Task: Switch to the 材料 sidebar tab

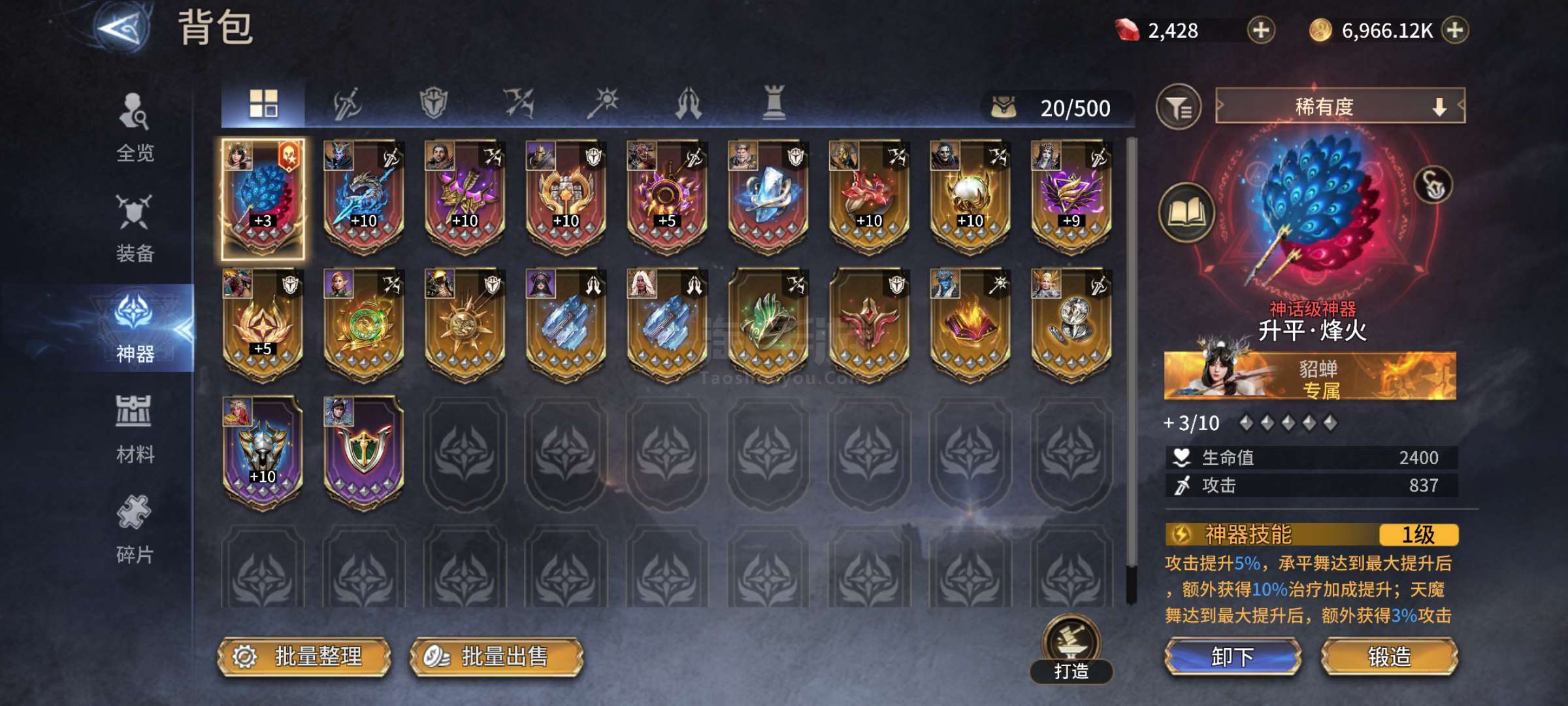Action: (x=135, y=429)
